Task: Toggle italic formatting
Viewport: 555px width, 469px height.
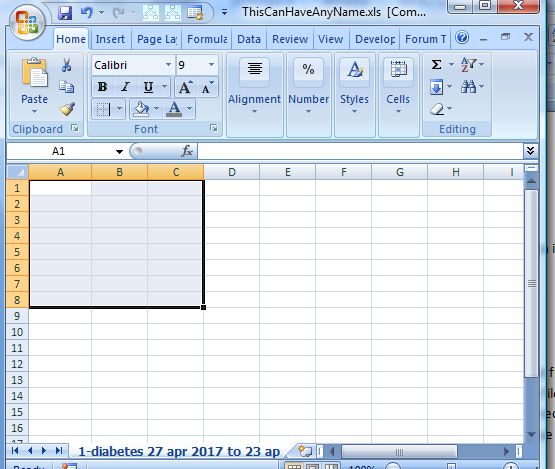Action: tap(125, 87)
